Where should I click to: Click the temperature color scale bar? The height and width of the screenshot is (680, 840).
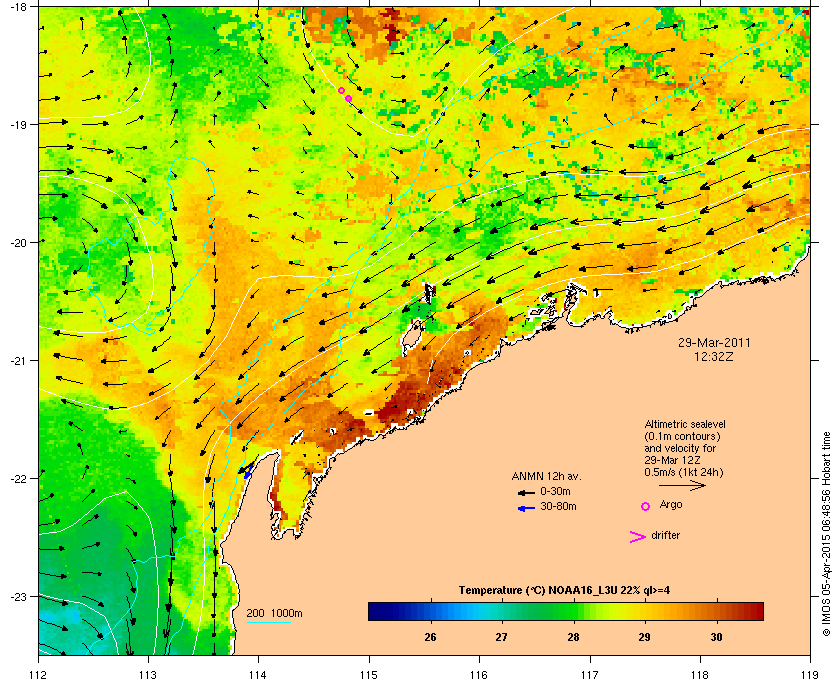(x=566, y=611)
